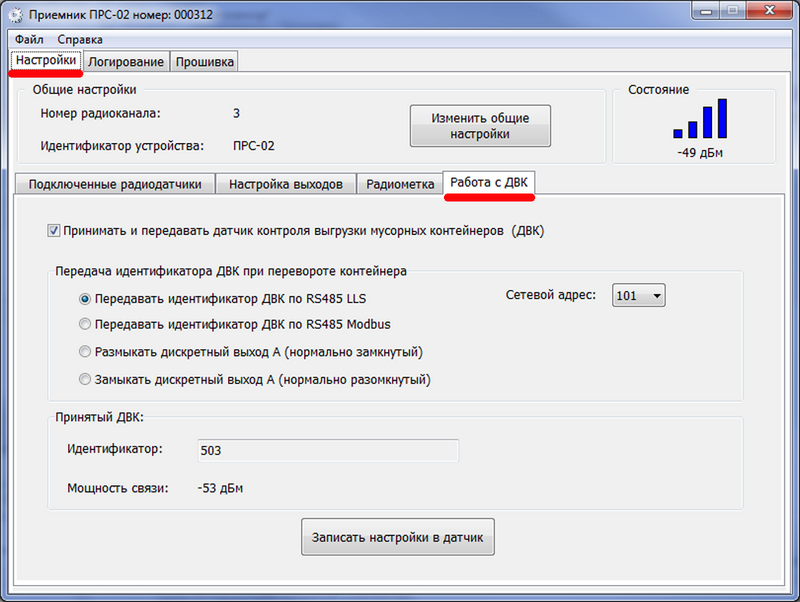Switch to the Логирование tab
This screenshot has height=602, width=800.
[126, 62]
